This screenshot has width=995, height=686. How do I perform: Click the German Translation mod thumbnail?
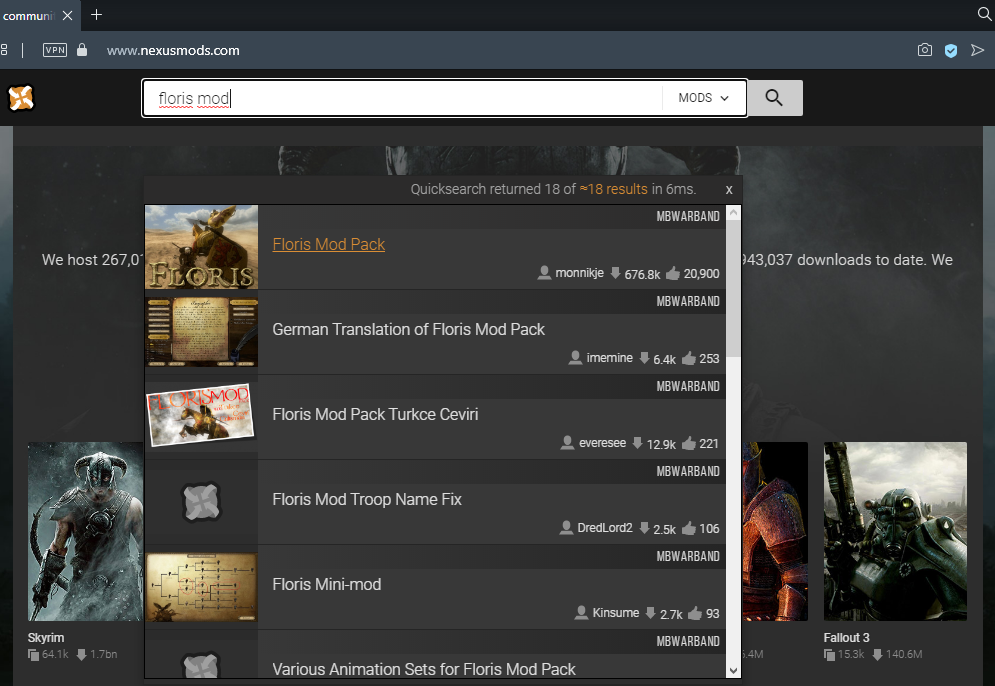201,332
